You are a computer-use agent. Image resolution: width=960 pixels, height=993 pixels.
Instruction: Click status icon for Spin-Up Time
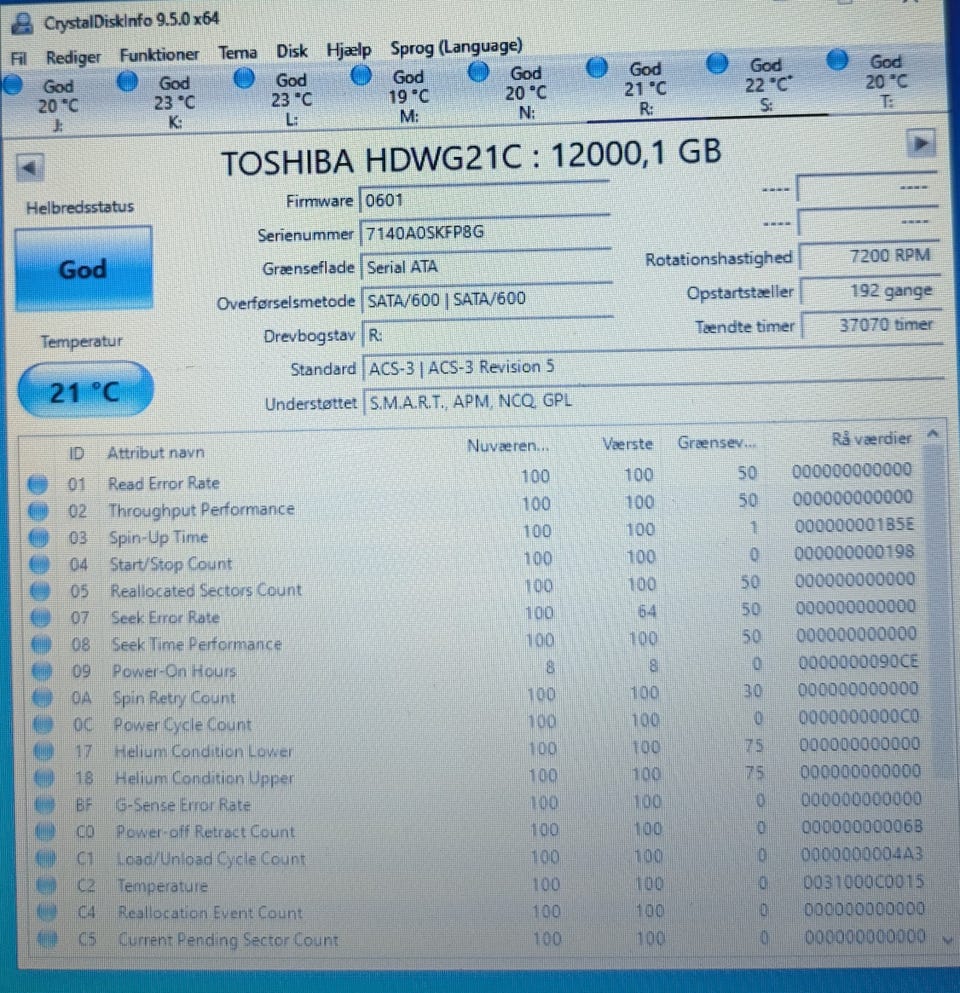39,538
